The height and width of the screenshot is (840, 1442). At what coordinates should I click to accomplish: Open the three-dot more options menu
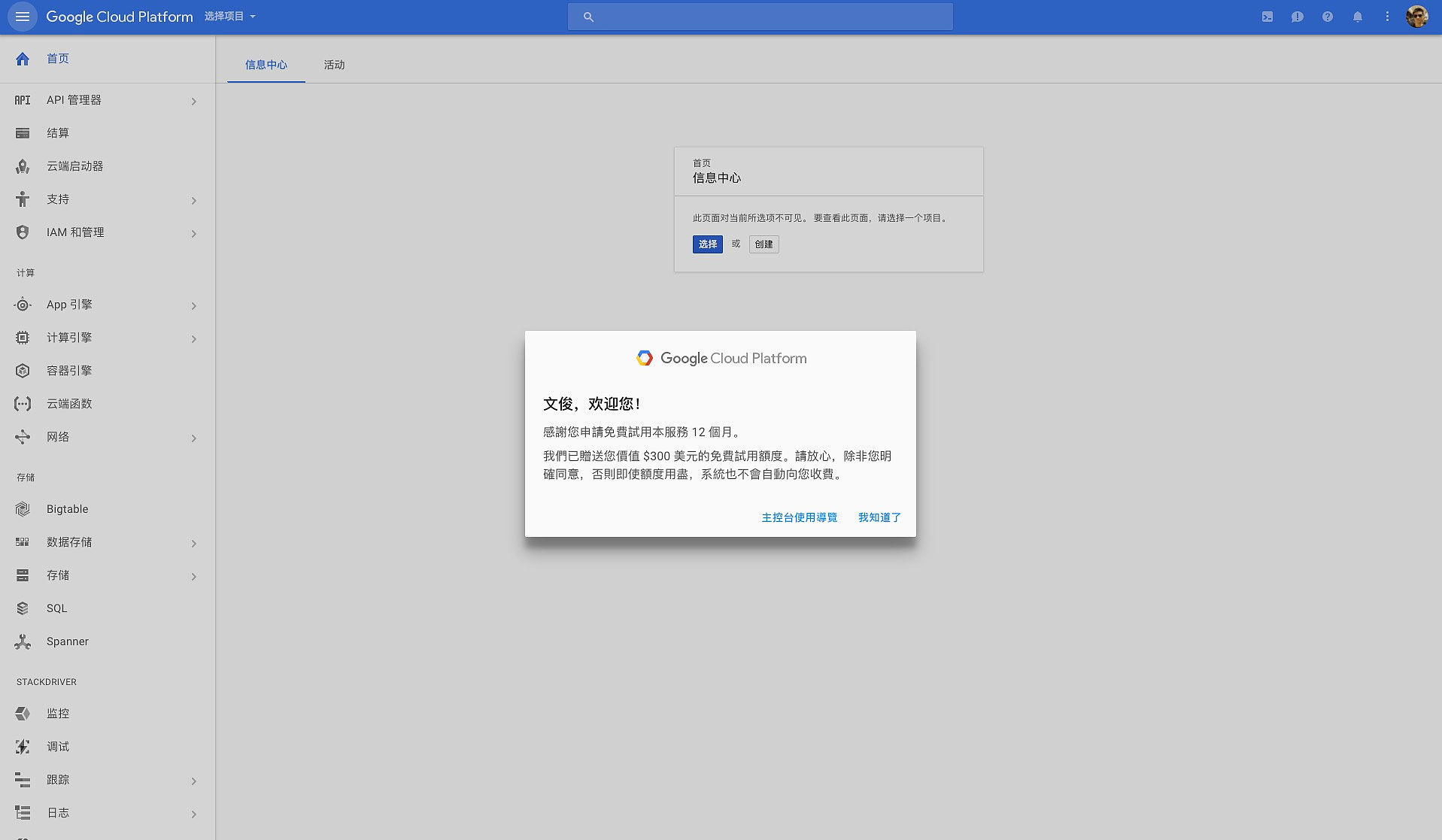coord(1388,17)
